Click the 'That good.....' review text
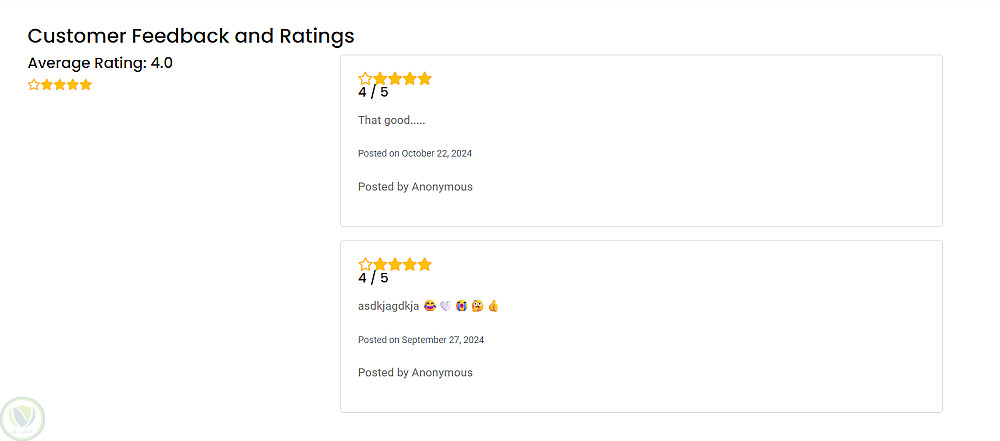The height and width of the screenshot is (441, 1000). 391,120
